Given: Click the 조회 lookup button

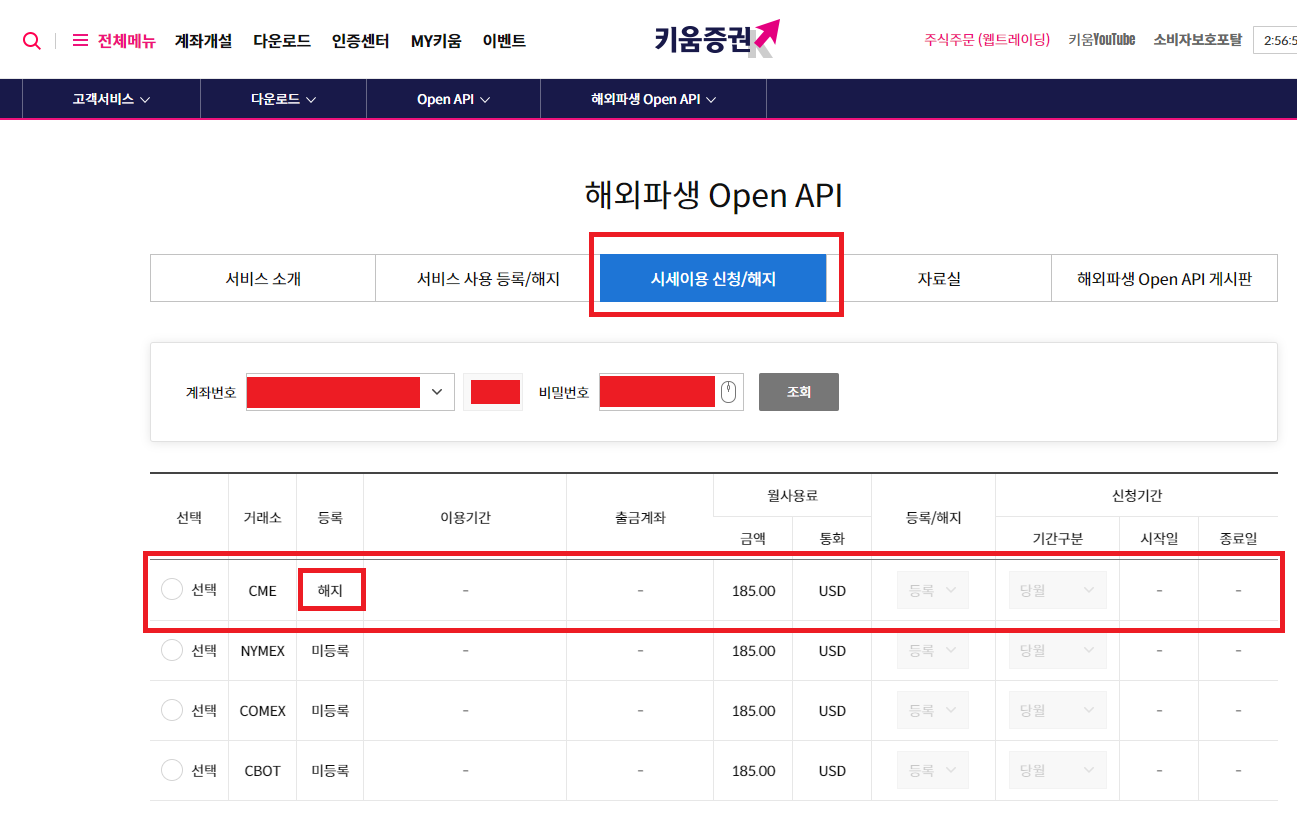Looking at the screenshot, I should (x=799, y=392).
